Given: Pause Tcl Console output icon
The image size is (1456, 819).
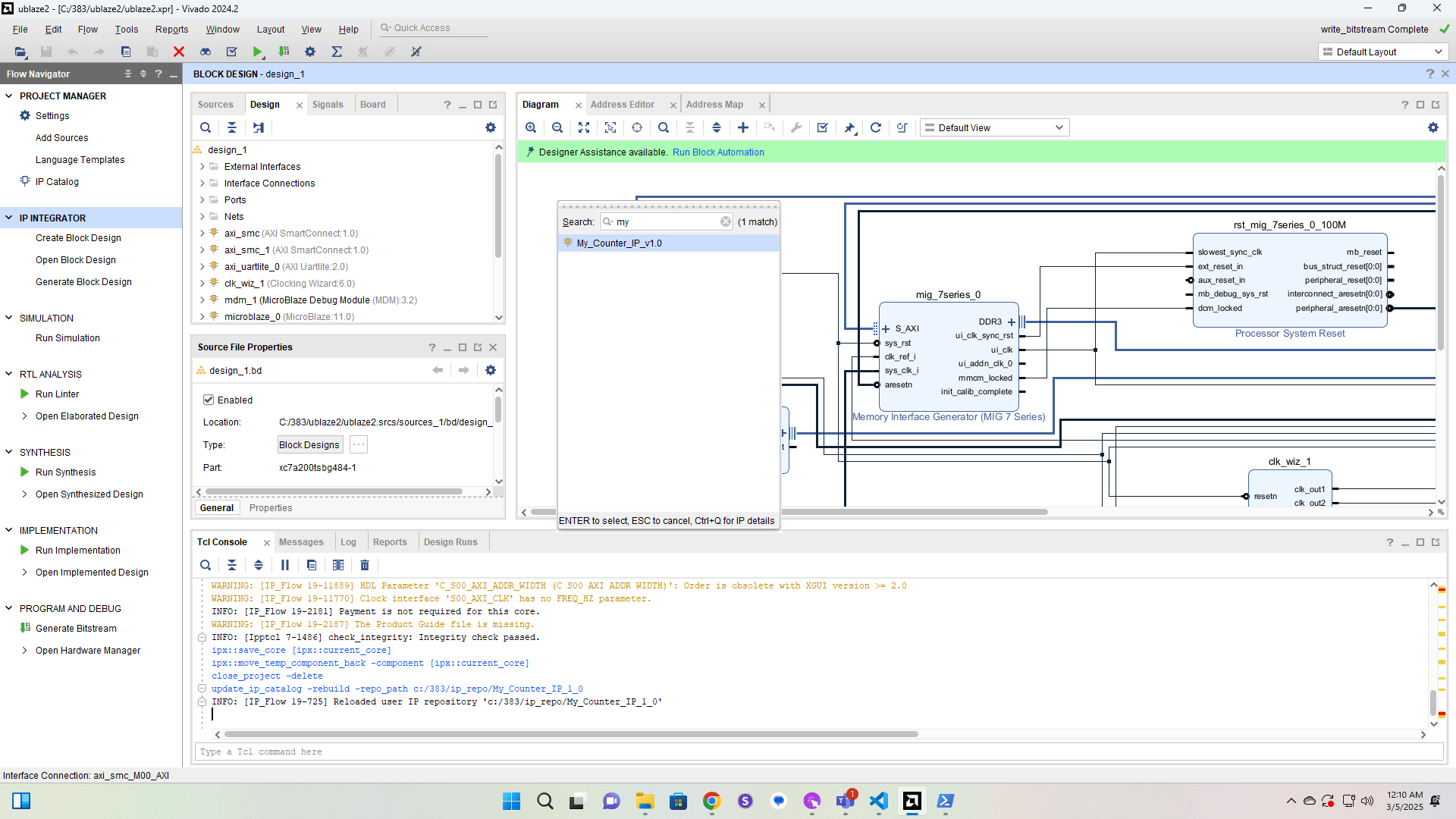Looking at the screenshot, I should click(x=285, y=565).
